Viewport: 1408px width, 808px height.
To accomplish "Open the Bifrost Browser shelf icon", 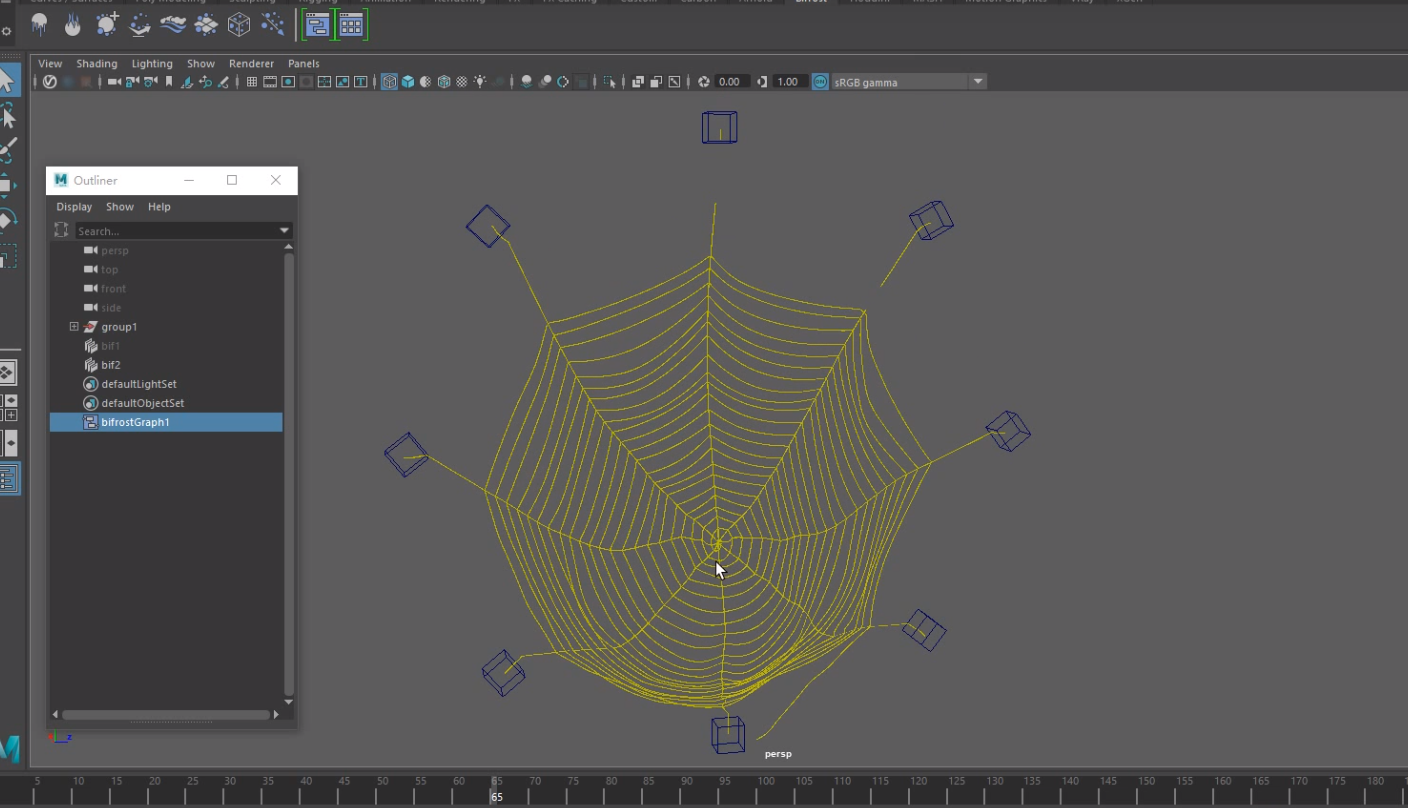I will (x=349, y=23).
